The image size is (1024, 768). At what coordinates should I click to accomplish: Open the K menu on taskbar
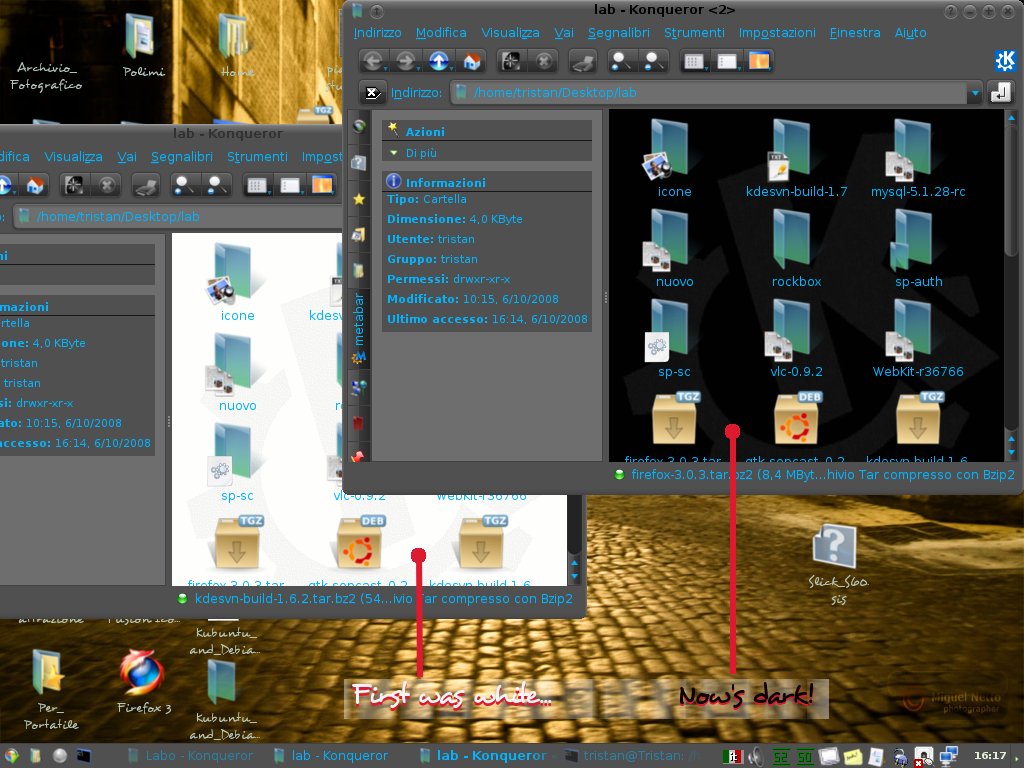coord(12,756)
